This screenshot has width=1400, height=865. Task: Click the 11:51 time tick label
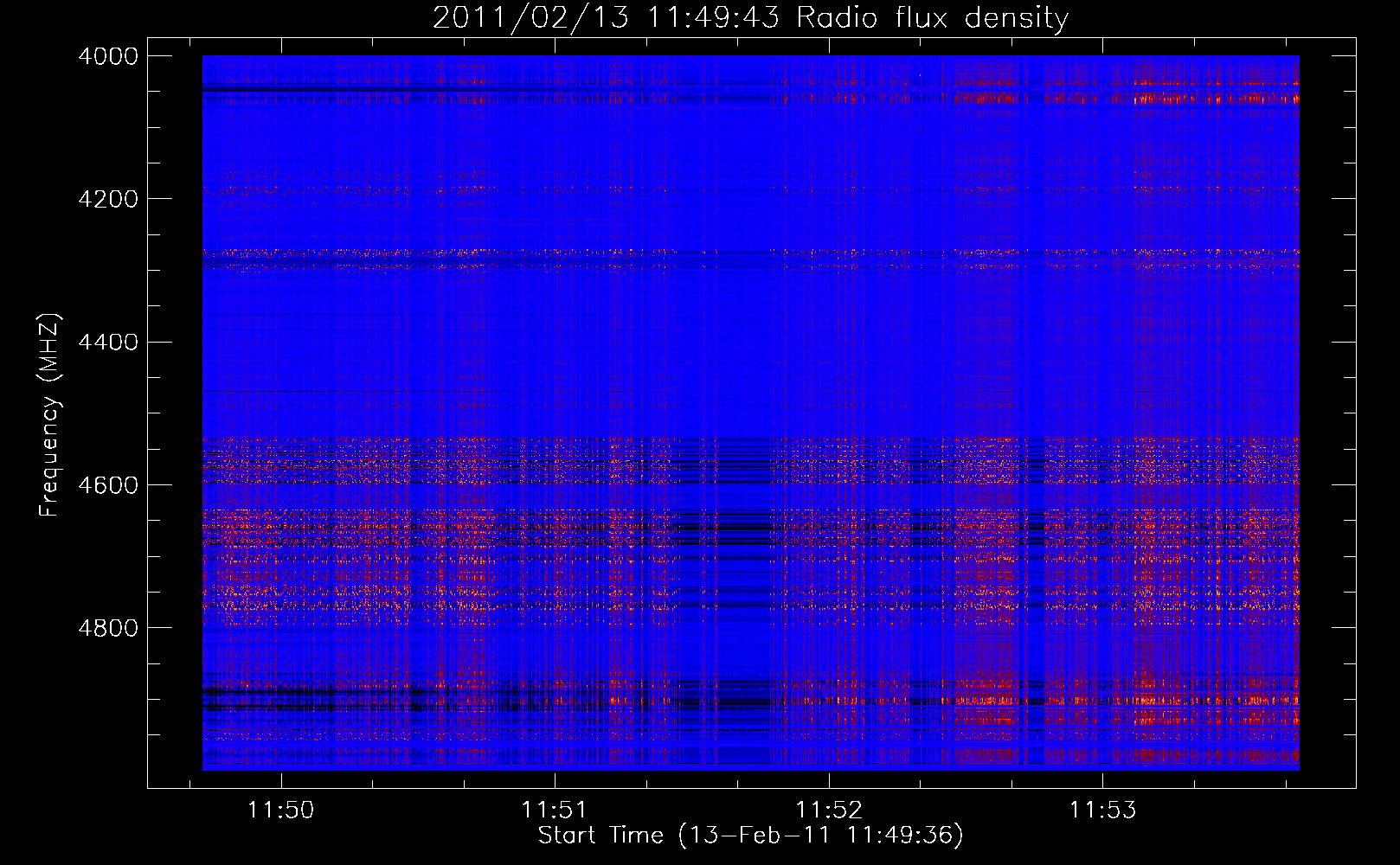click(x=554, y=811)
